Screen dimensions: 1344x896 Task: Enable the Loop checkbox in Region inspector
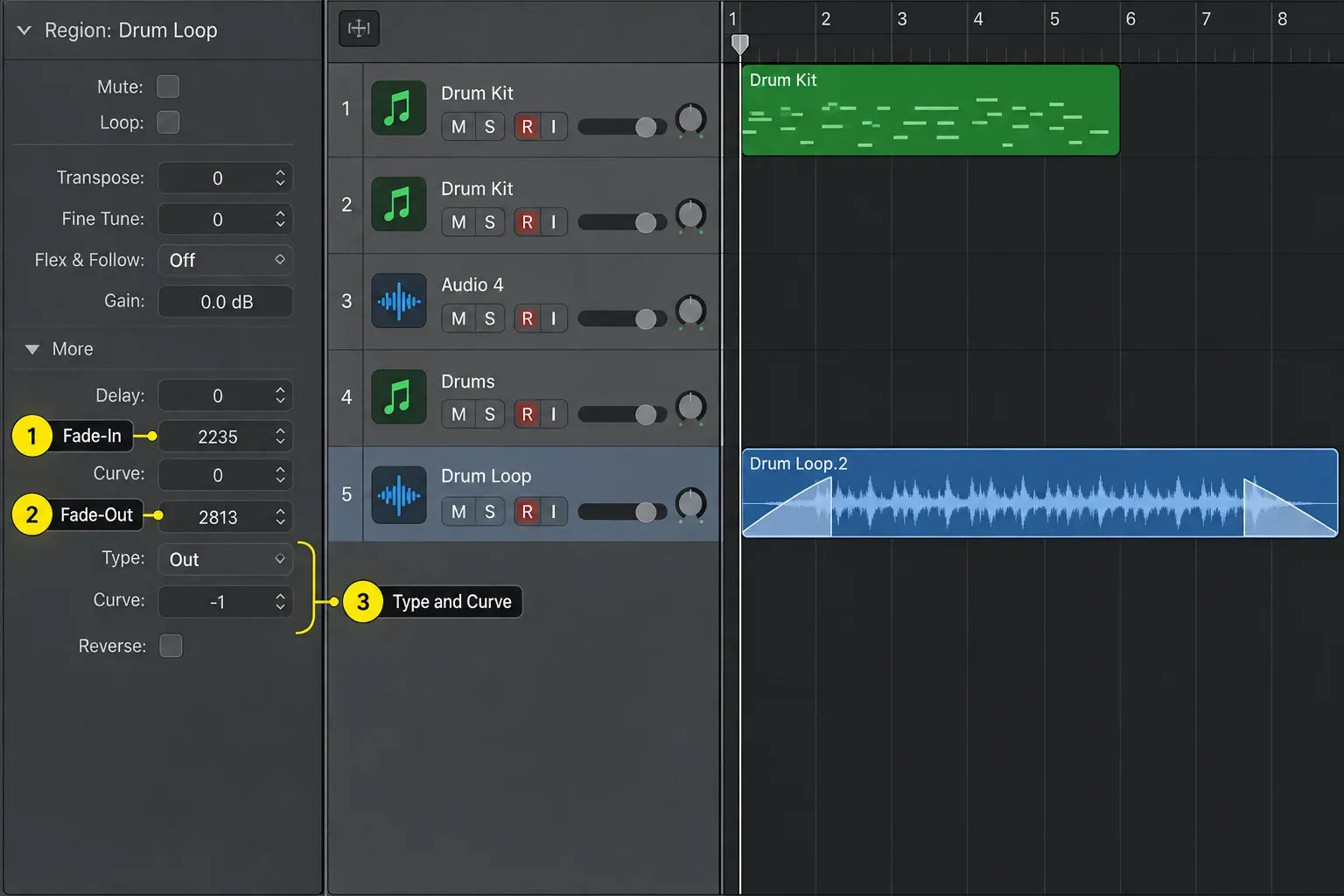click(x=168, y=122)
